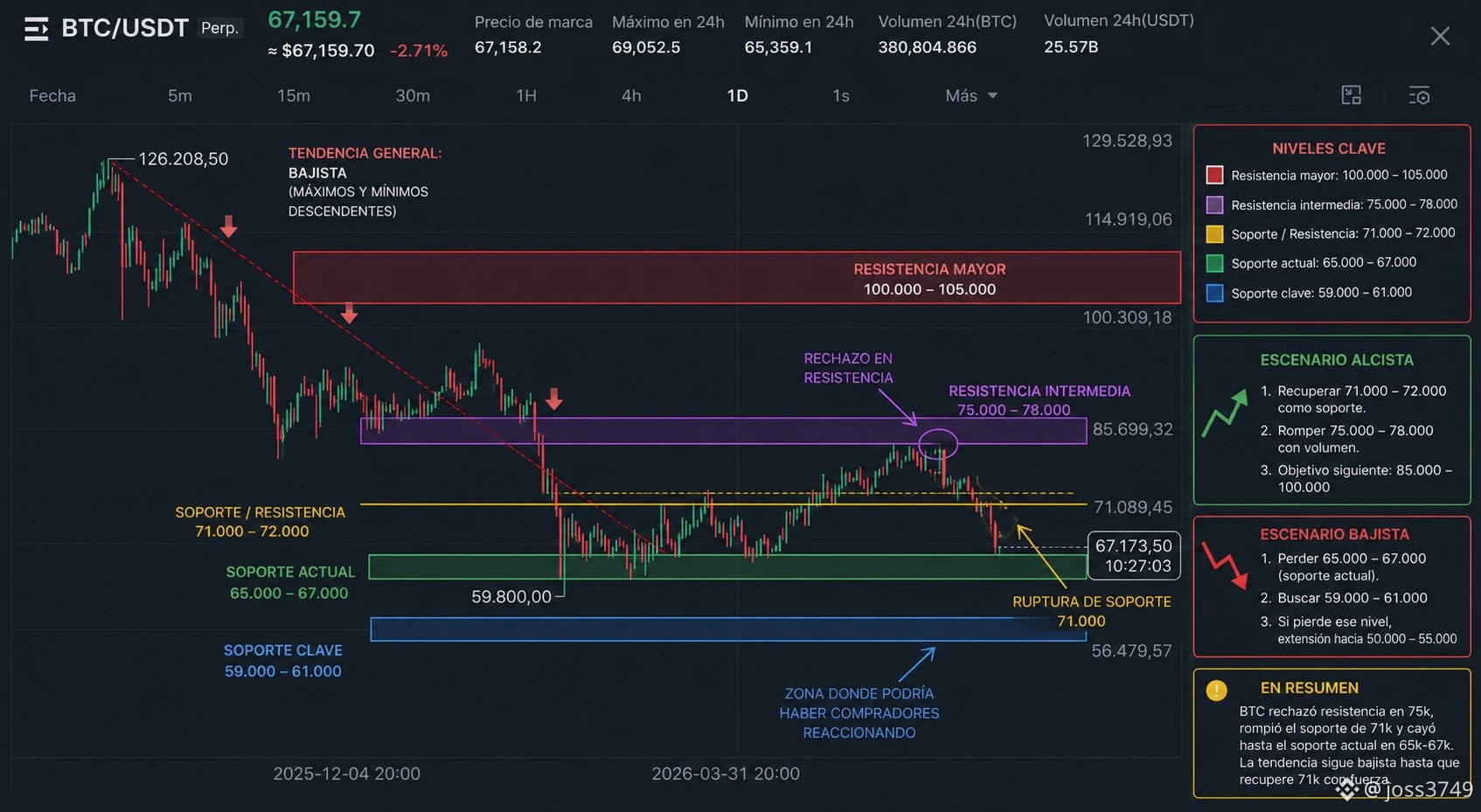
Task: Click the ≈ $67,159.70 fiat value
Action: (321, 51)
